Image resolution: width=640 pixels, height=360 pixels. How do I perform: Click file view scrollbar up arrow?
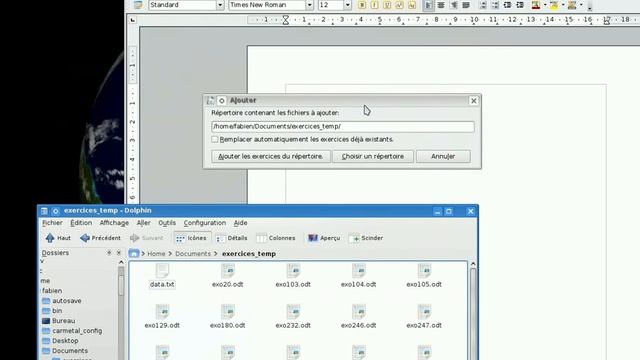(473, 264)
